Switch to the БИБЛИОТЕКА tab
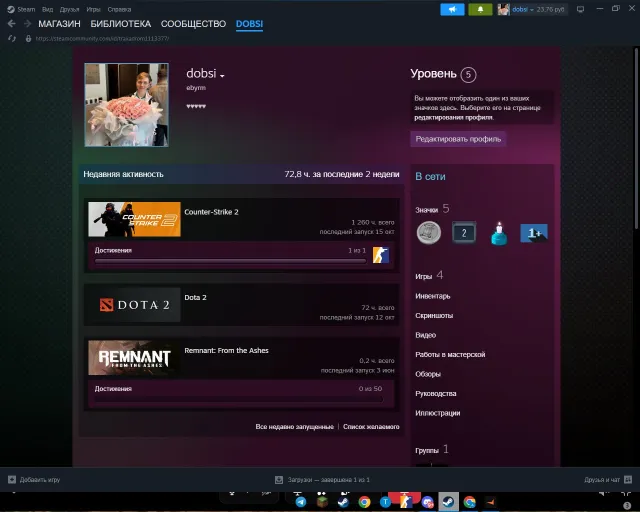The width and height of the screenshot is (640, 512). coord(120,24)
